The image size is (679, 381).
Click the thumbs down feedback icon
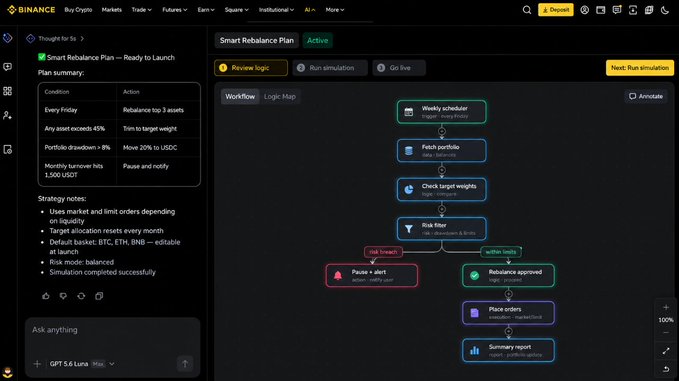point(63,296)
